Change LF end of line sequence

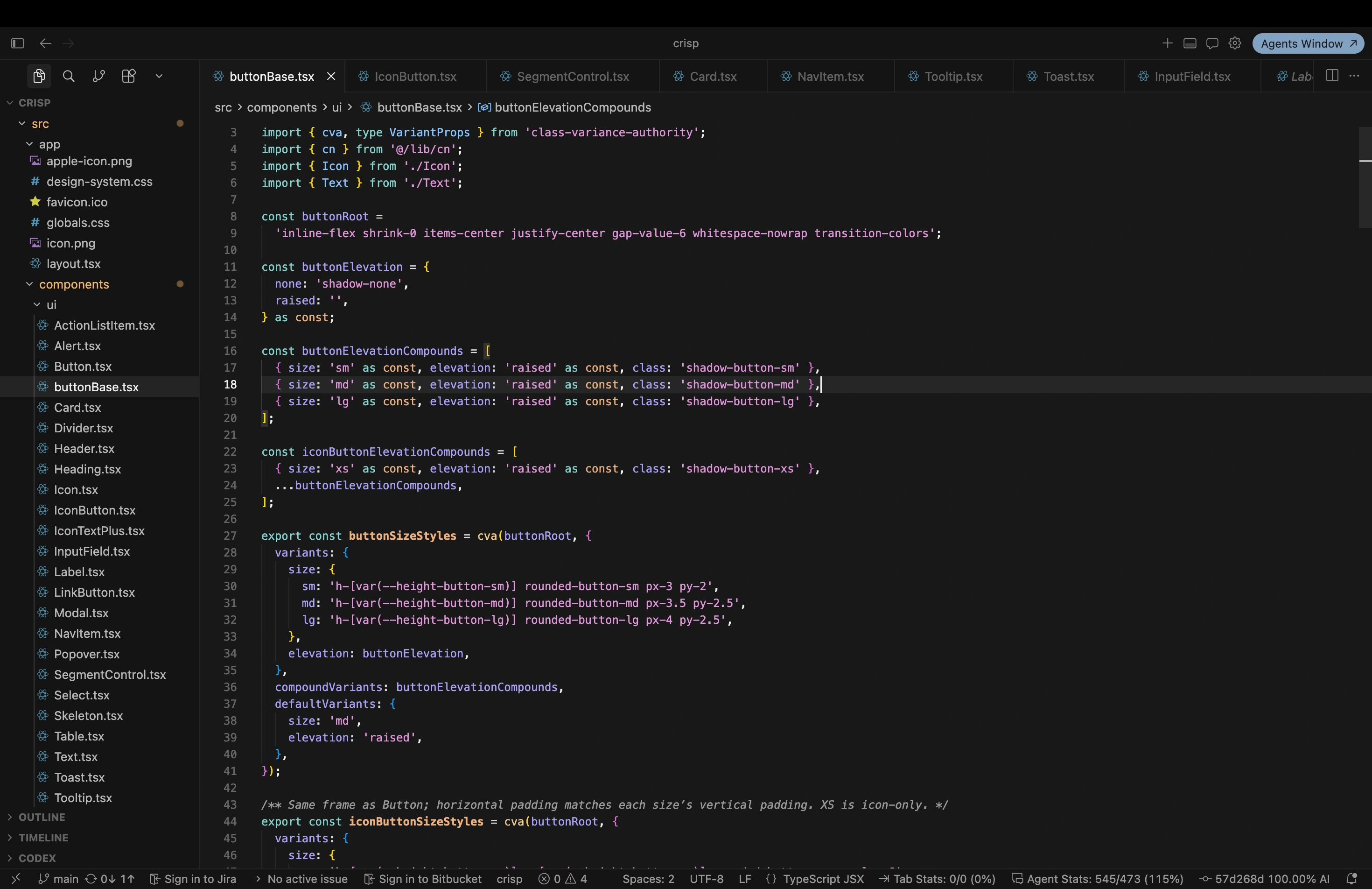[745, 879]
